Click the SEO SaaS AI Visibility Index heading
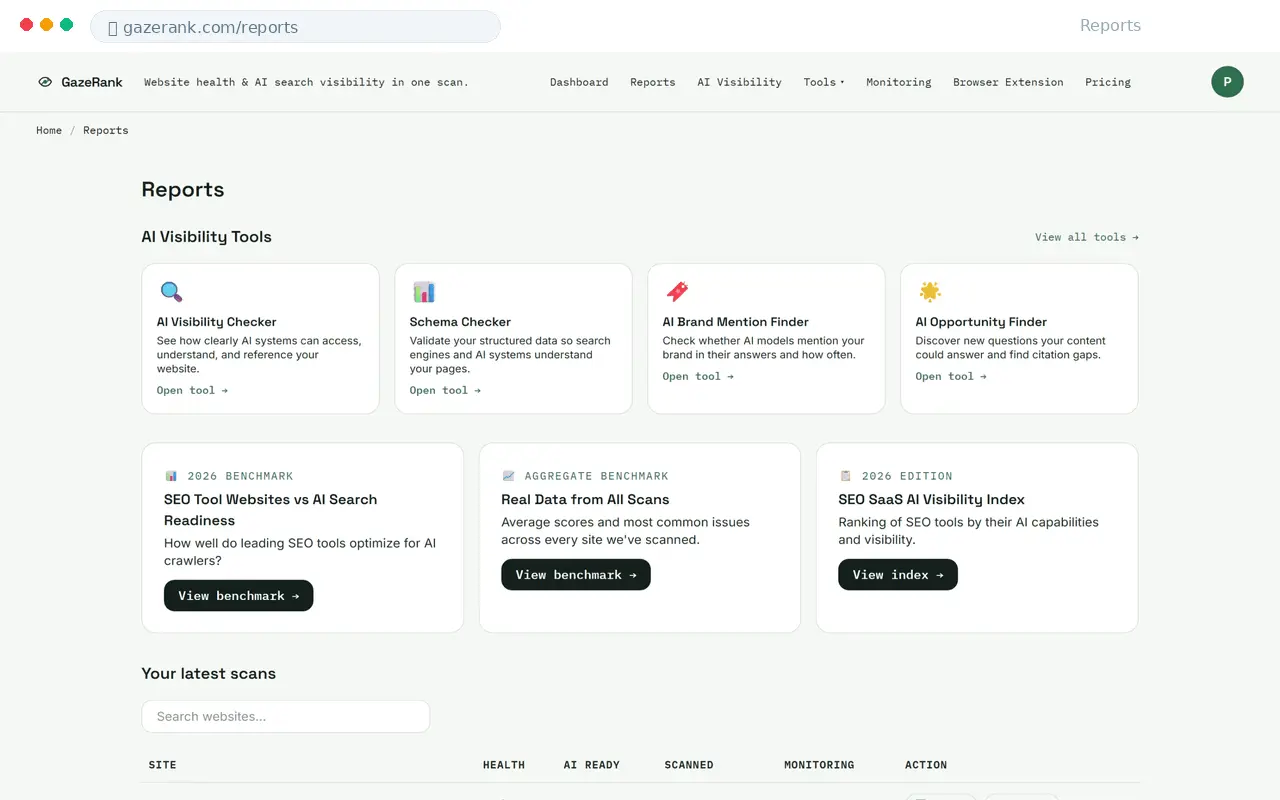The image size is (1280, 800). pyautogui.click(x=931, y=499)
